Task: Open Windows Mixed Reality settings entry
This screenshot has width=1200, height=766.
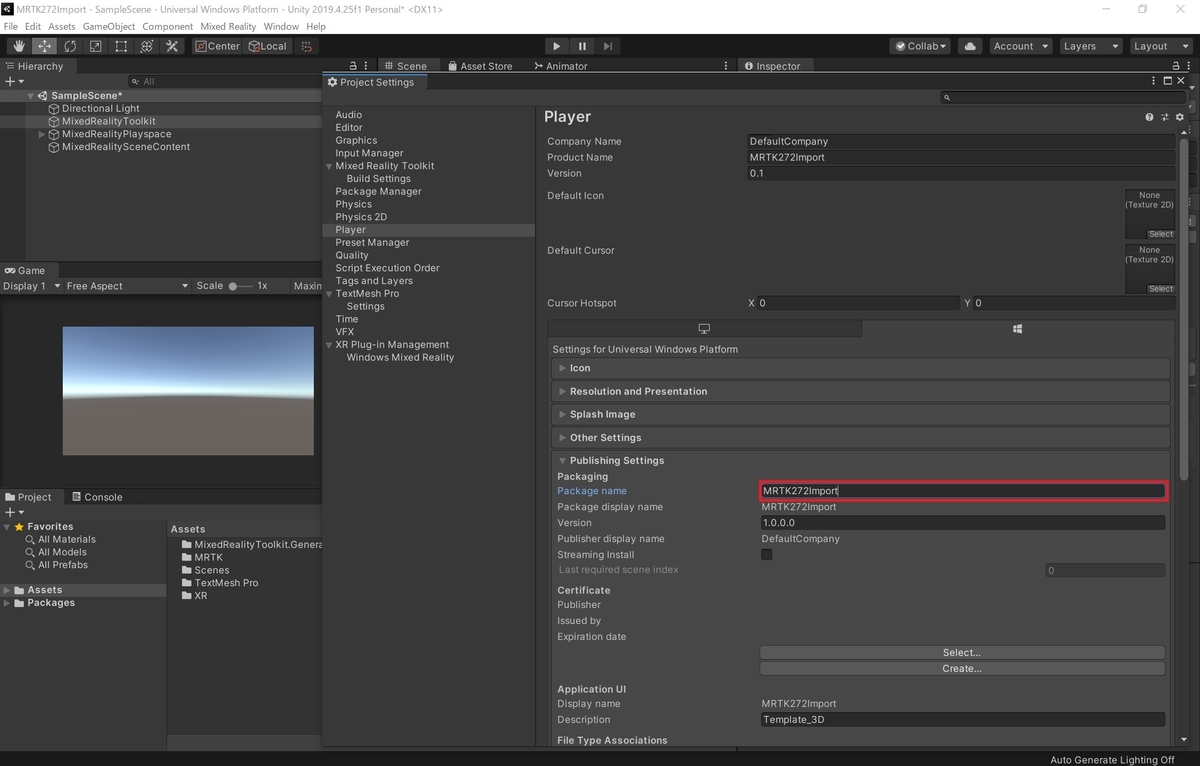Action: click(x=400, y=357)
